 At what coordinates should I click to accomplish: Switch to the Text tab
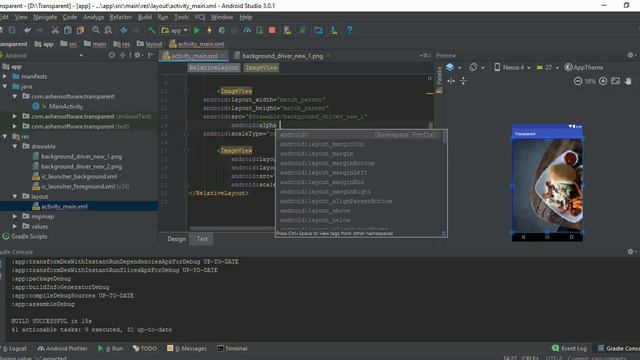[x=202, y=239]
